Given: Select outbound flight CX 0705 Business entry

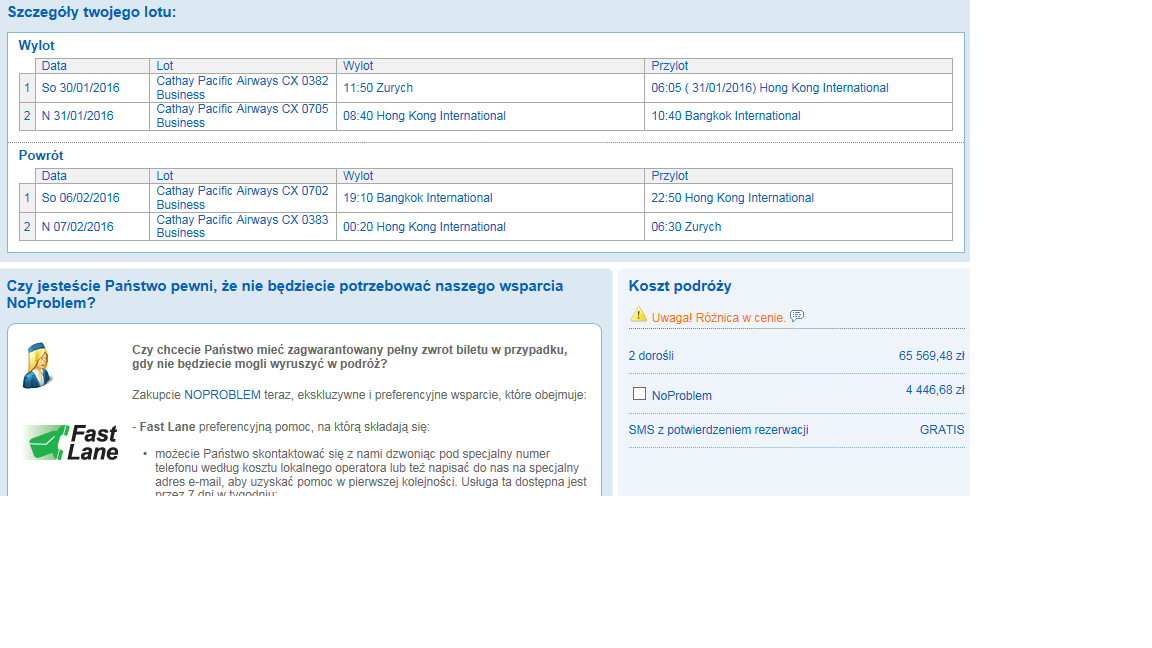Looking at the screenshot, I should [x=486, y=116].
